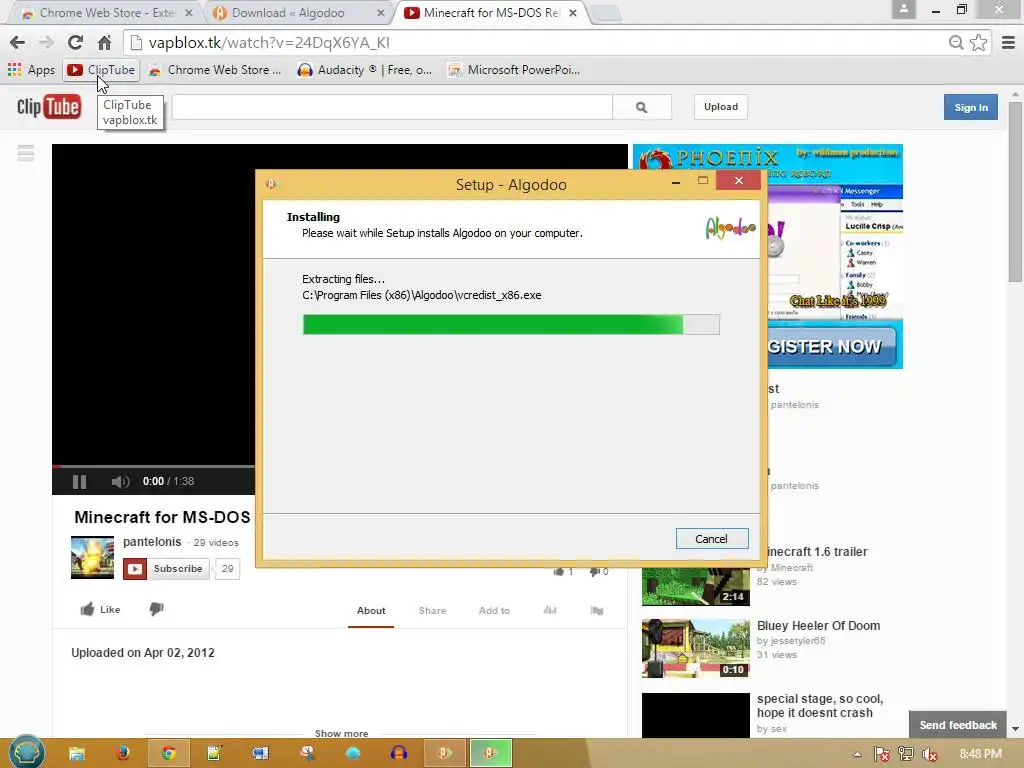Open the special stage, so cool video
The width and height of the screenshot is (1024, 768).
click(x=820, y=706)
